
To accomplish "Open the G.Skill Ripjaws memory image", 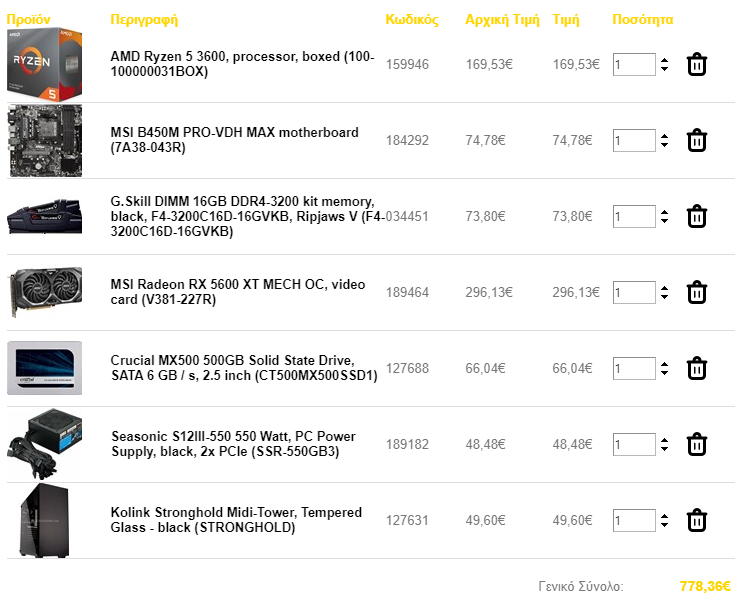I will [45, 217].
